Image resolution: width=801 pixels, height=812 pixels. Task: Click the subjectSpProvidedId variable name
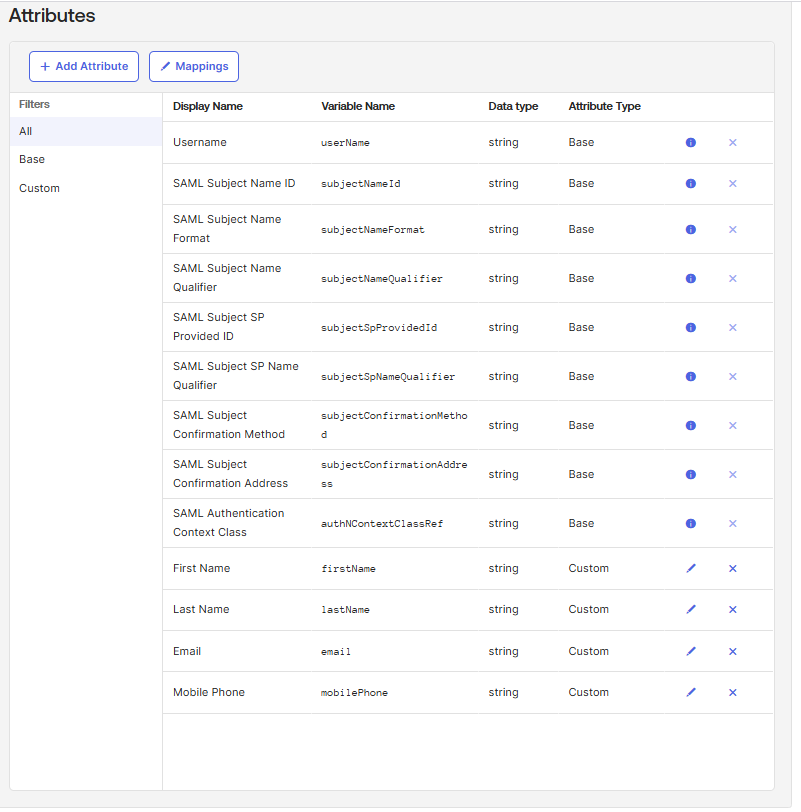coord(379,328)
